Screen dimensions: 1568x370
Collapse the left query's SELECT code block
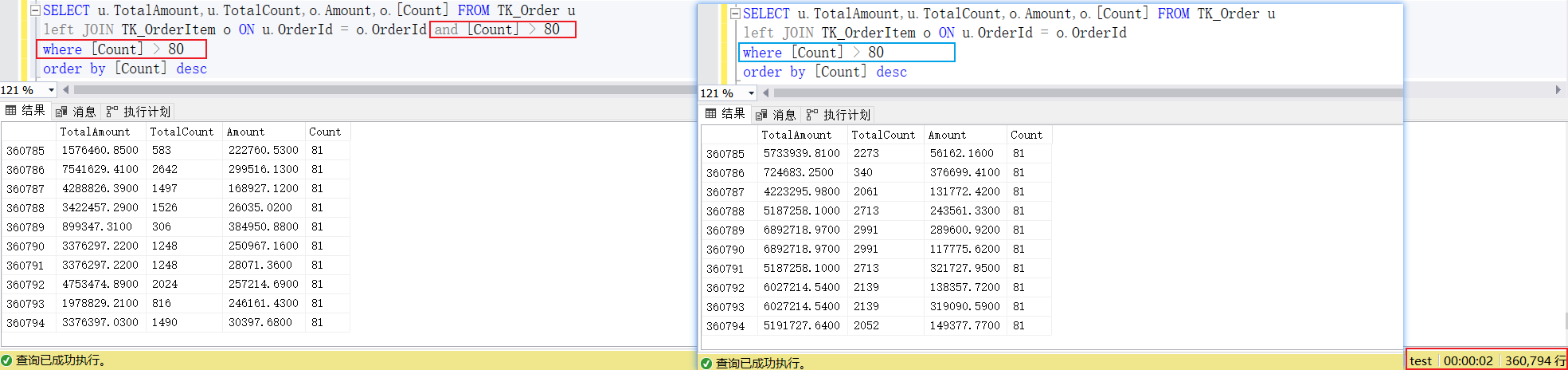pyautogui.click(x=35, y=11)
